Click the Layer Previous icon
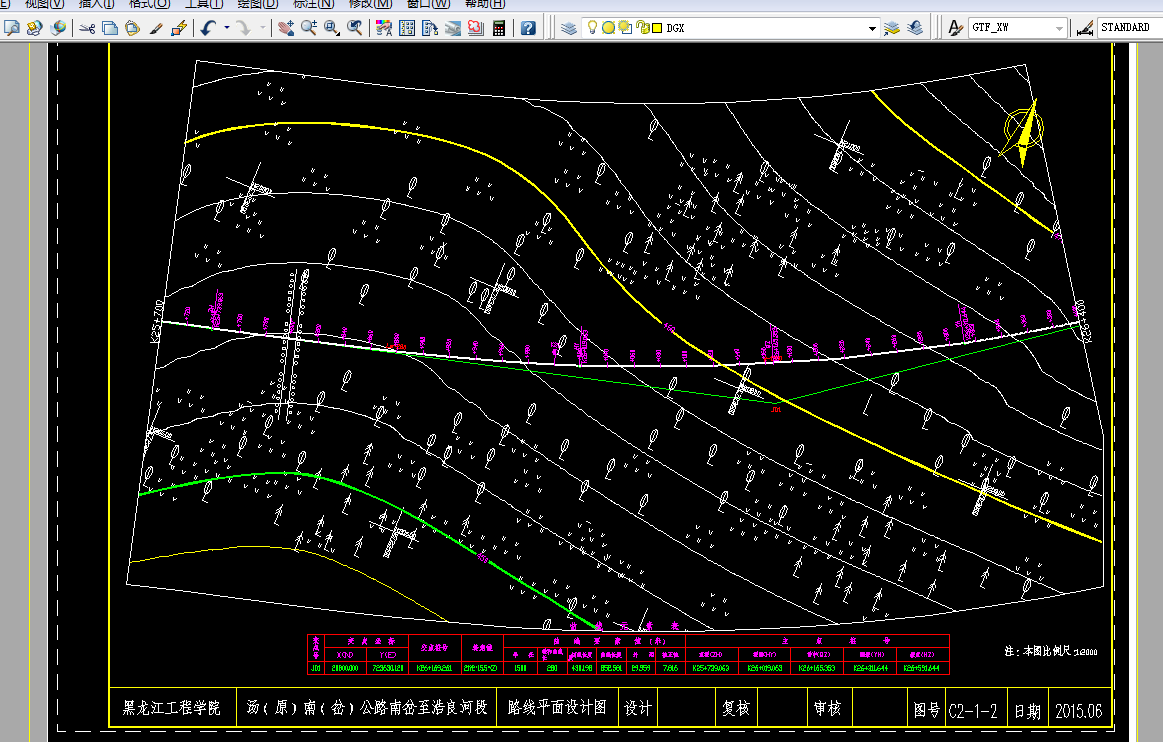1163x742 pixels. pos(915,28)
